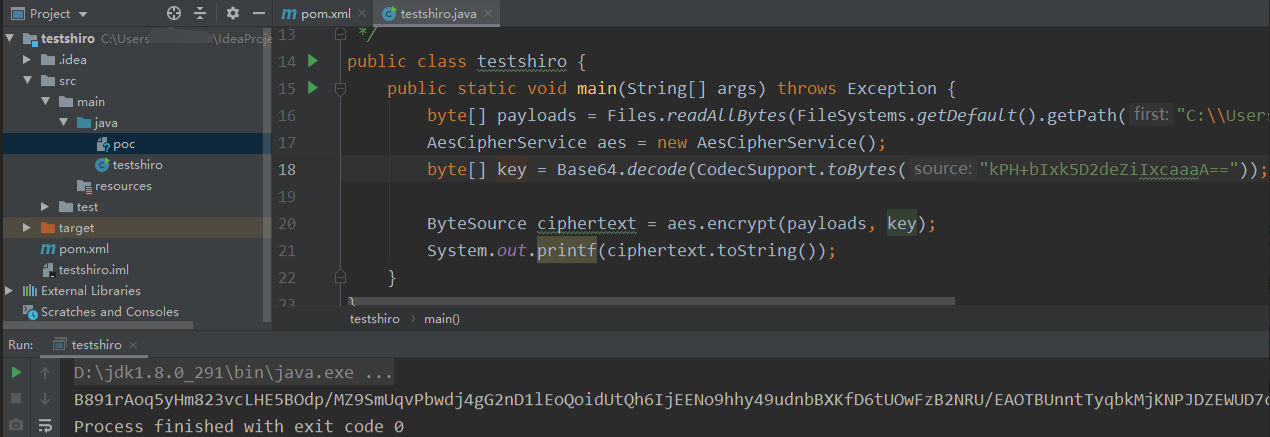Click the class icon on testshiro.java tab
Viewport: 1270px width, 437px height.
(388, 14)
